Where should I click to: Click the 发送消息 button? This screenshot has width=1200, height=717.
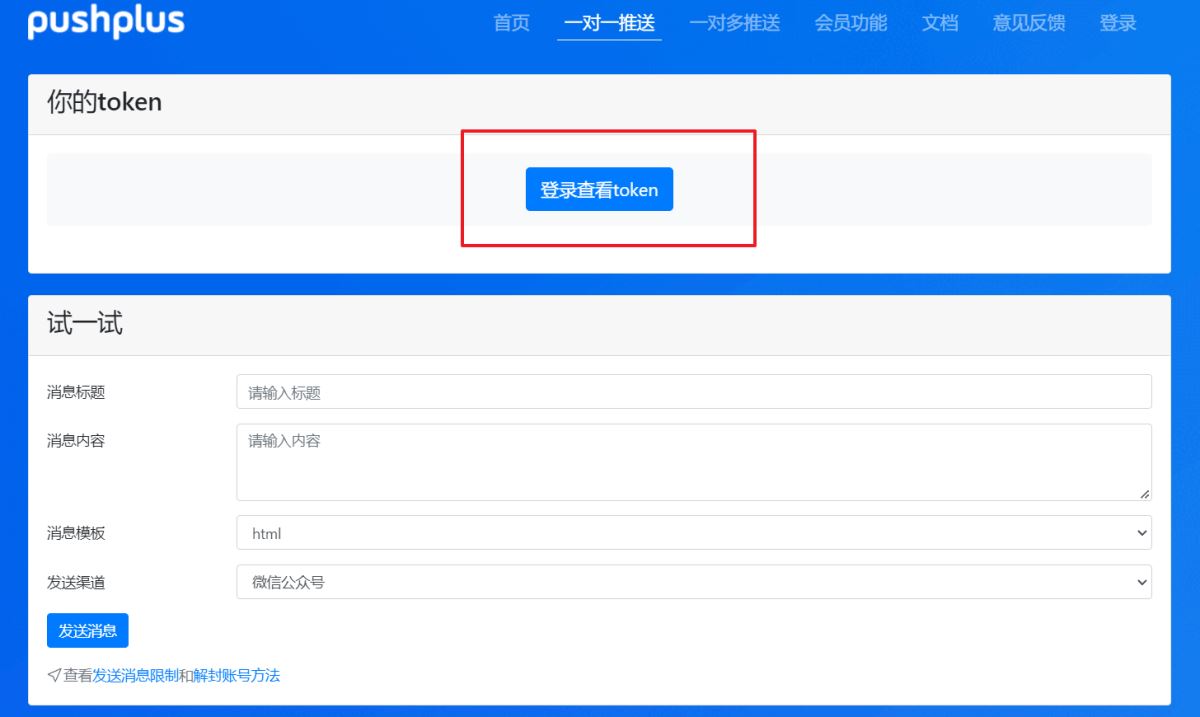pos(88,630)
